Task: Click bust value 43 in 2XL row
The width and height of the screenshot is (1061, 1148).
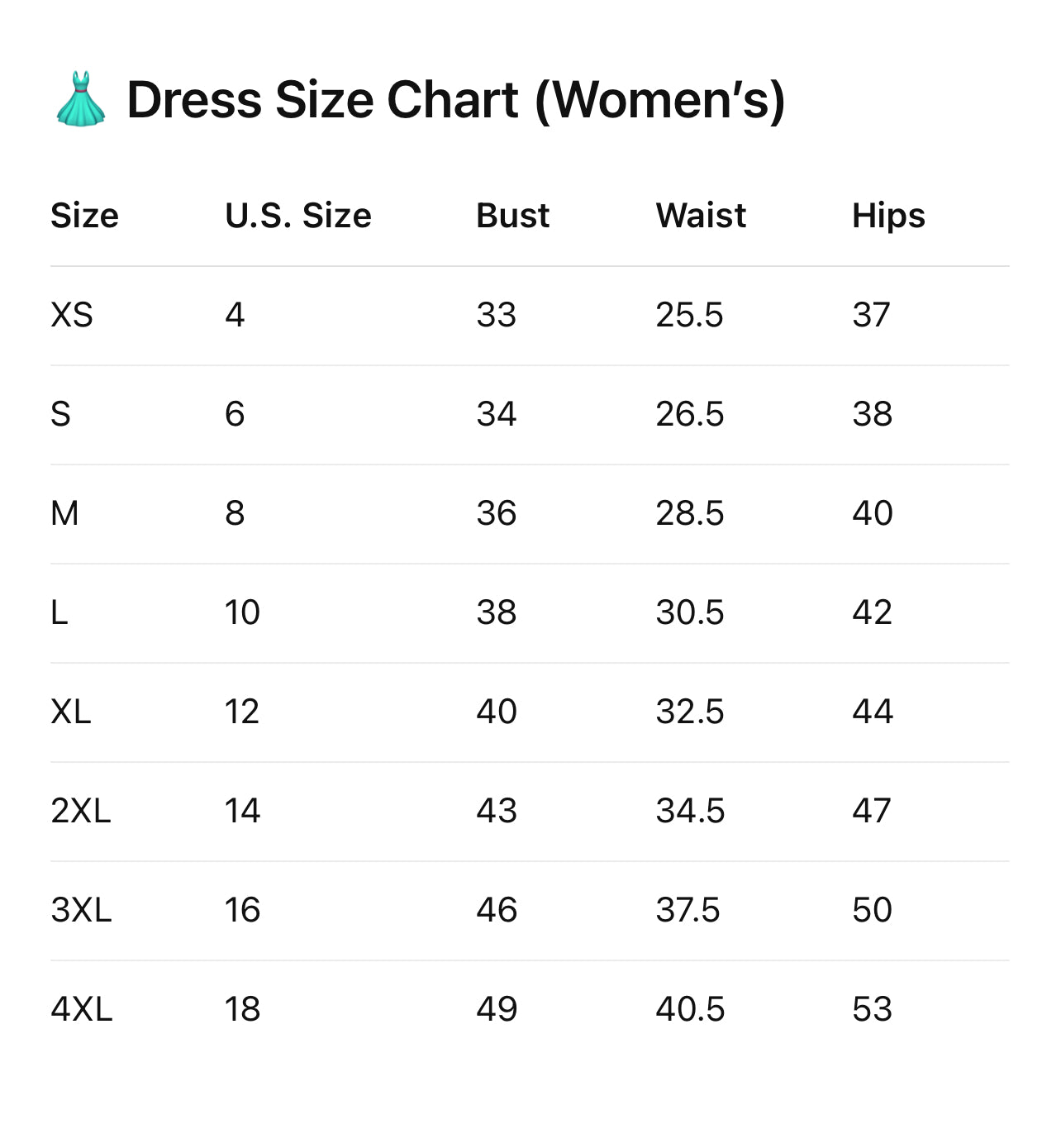Action: pos(497,811)
